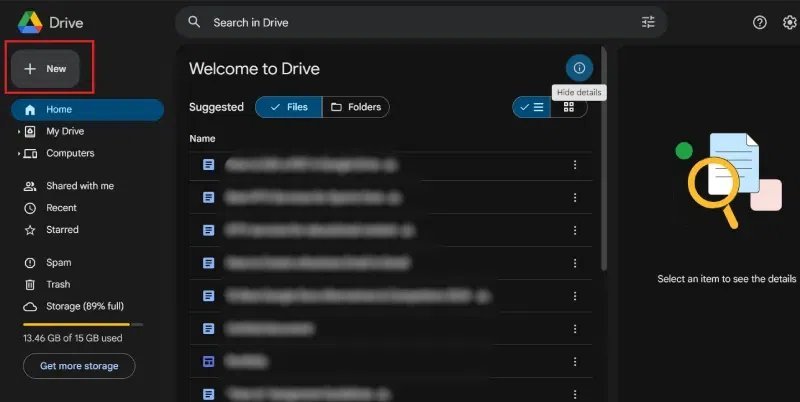Click the third file's document icon
The width and height of the screenshot is (800, 402).
pos(209,231)
